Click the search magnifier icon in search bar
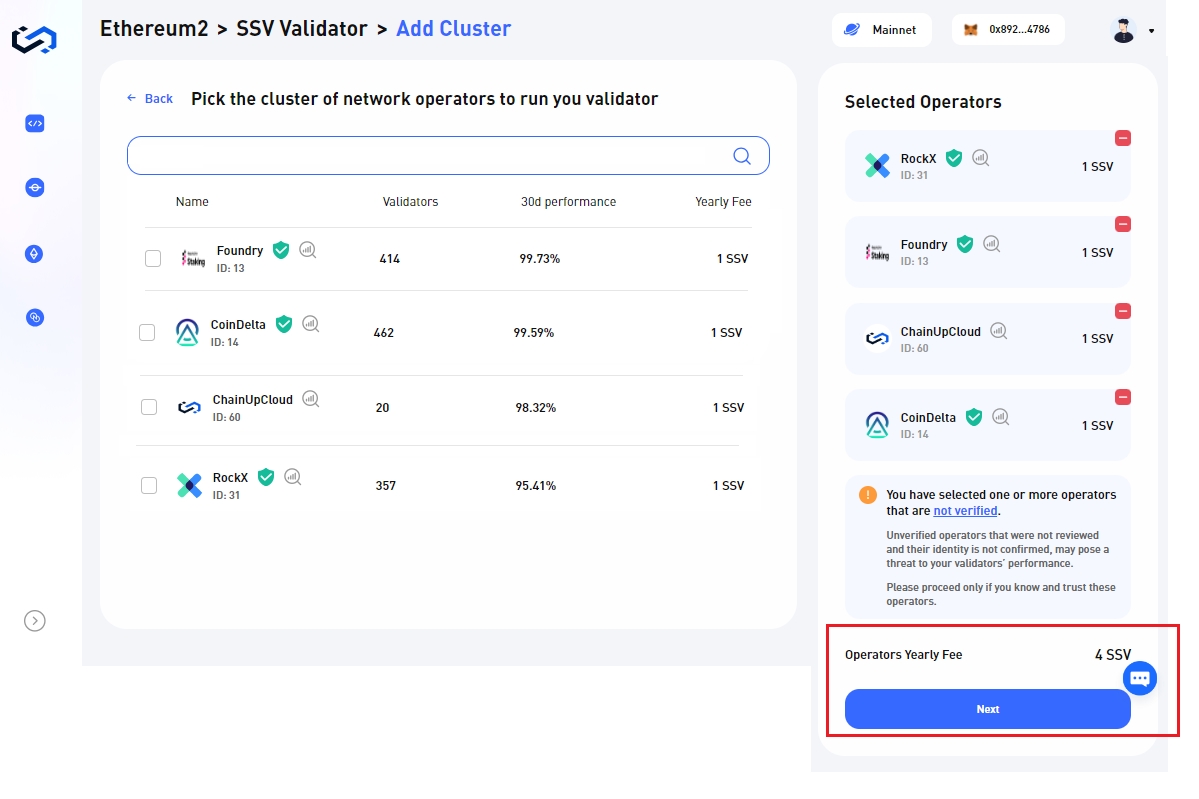Image resolution: width=1199 pixels, height=799 pixels. pyautogui.click(x=742, y=156)
